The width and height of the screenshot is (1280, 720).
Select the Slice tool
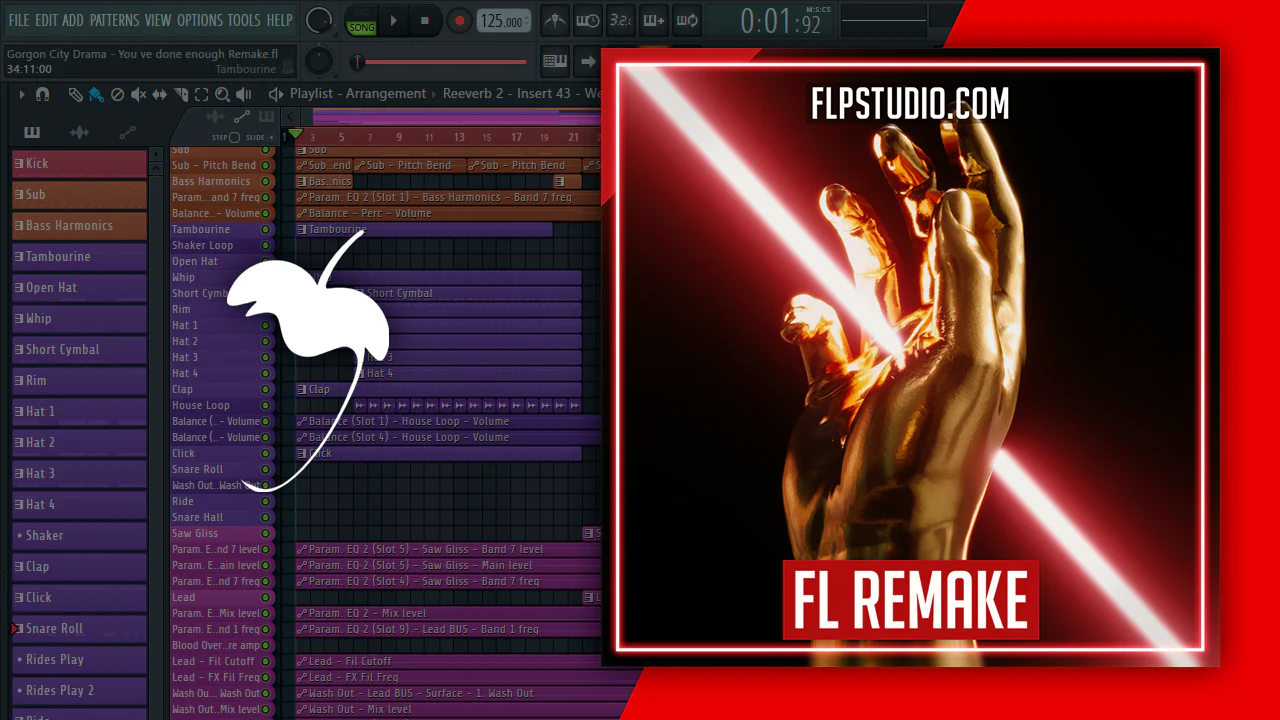[x=181, y=94]
